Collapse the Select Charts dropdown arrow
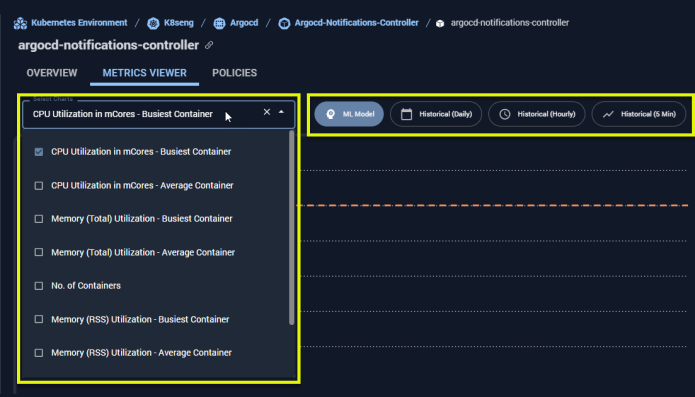 coord(281,112)
